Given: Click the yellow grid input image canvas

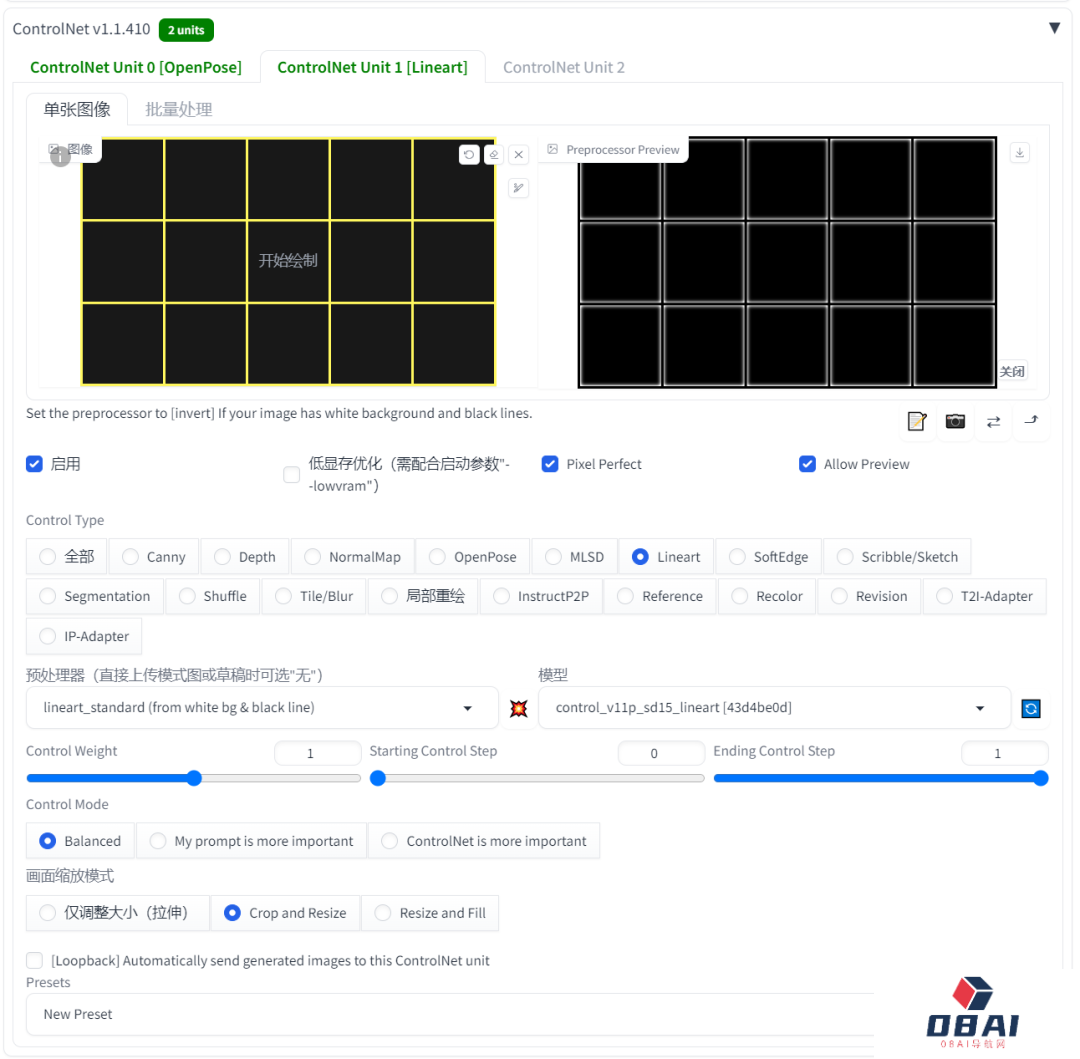Looking at the screenshot, I should tap(288, 261).
